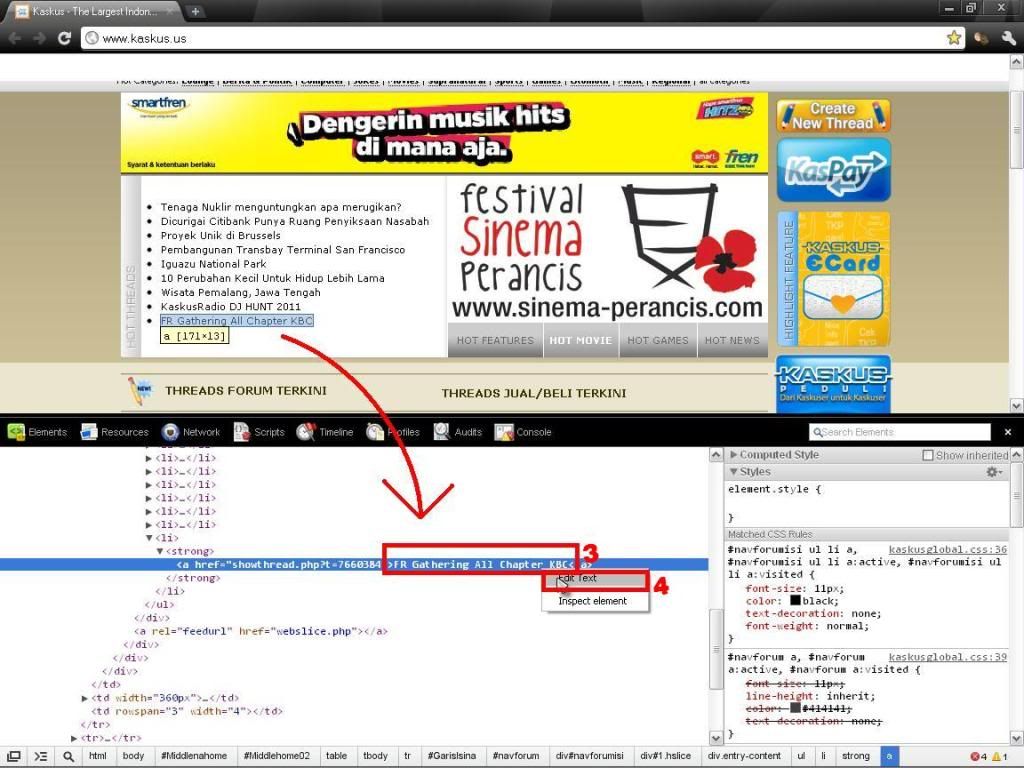Open the Timeline panel icon

point(305,432)
